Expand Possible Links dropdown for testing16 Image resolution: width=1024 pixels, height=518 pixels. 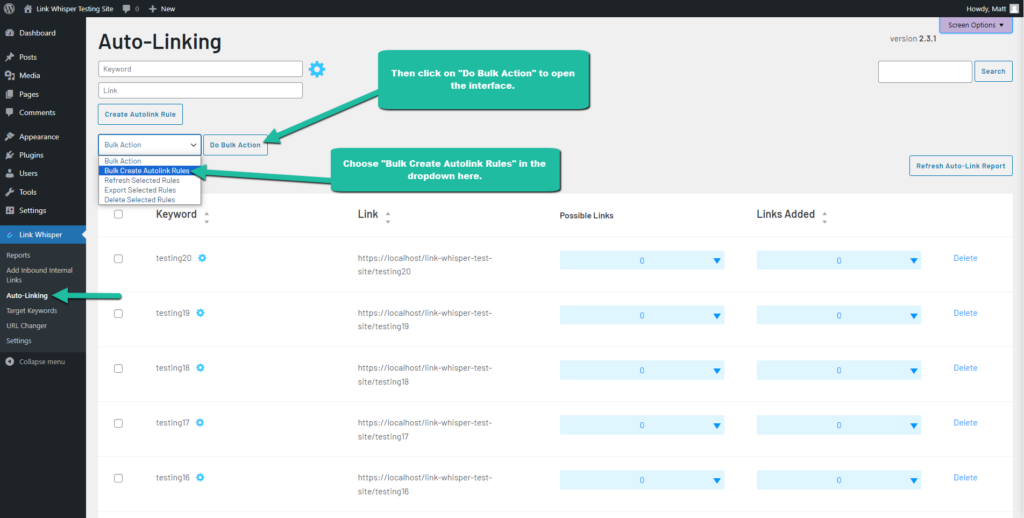coord(641,480)
